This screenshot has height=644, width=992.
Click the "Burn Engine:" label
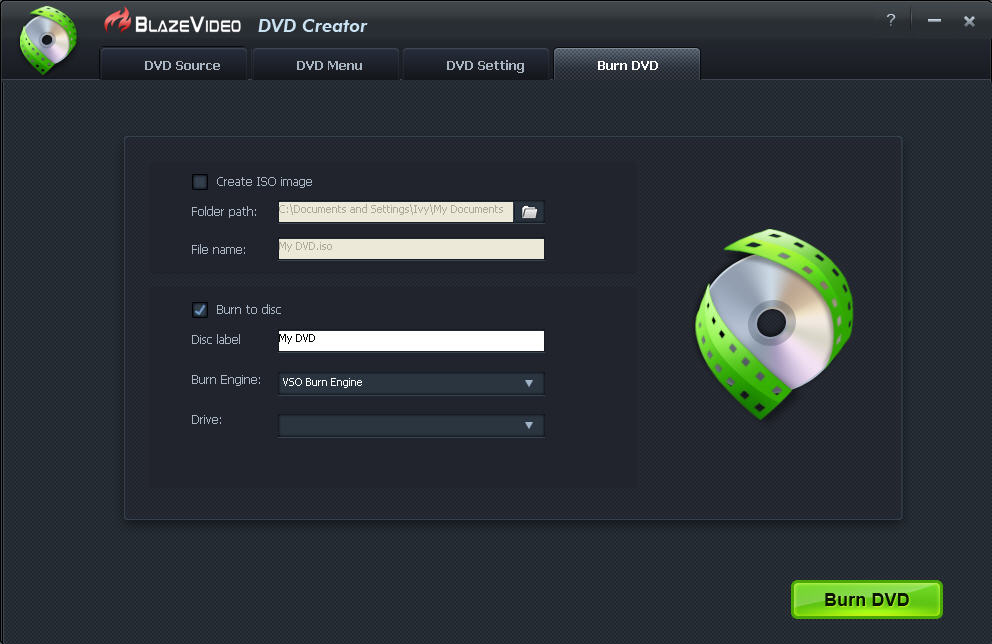(226, 380)
